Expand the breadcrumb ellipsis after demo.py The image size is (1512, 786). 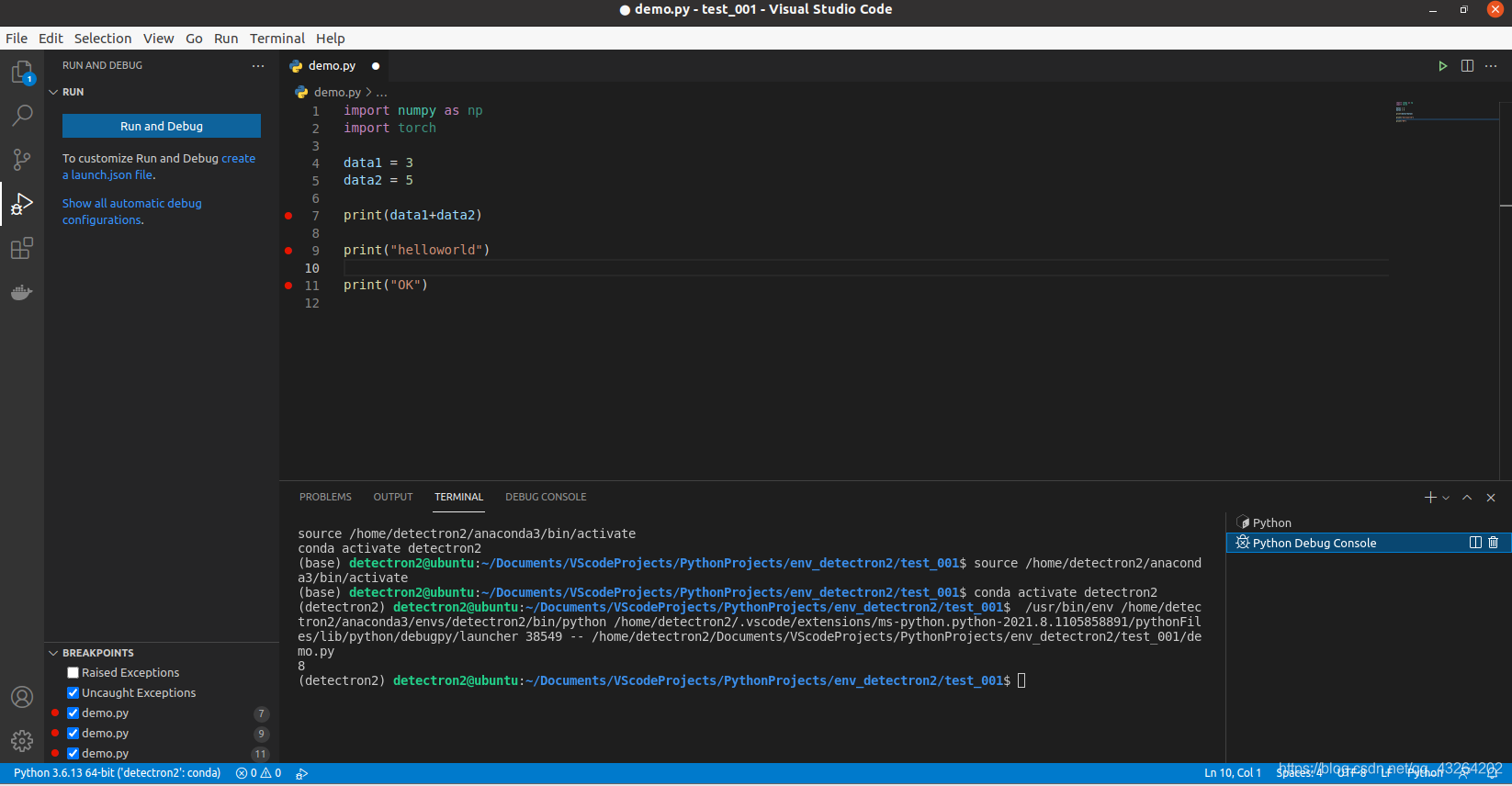pos(381,93)
